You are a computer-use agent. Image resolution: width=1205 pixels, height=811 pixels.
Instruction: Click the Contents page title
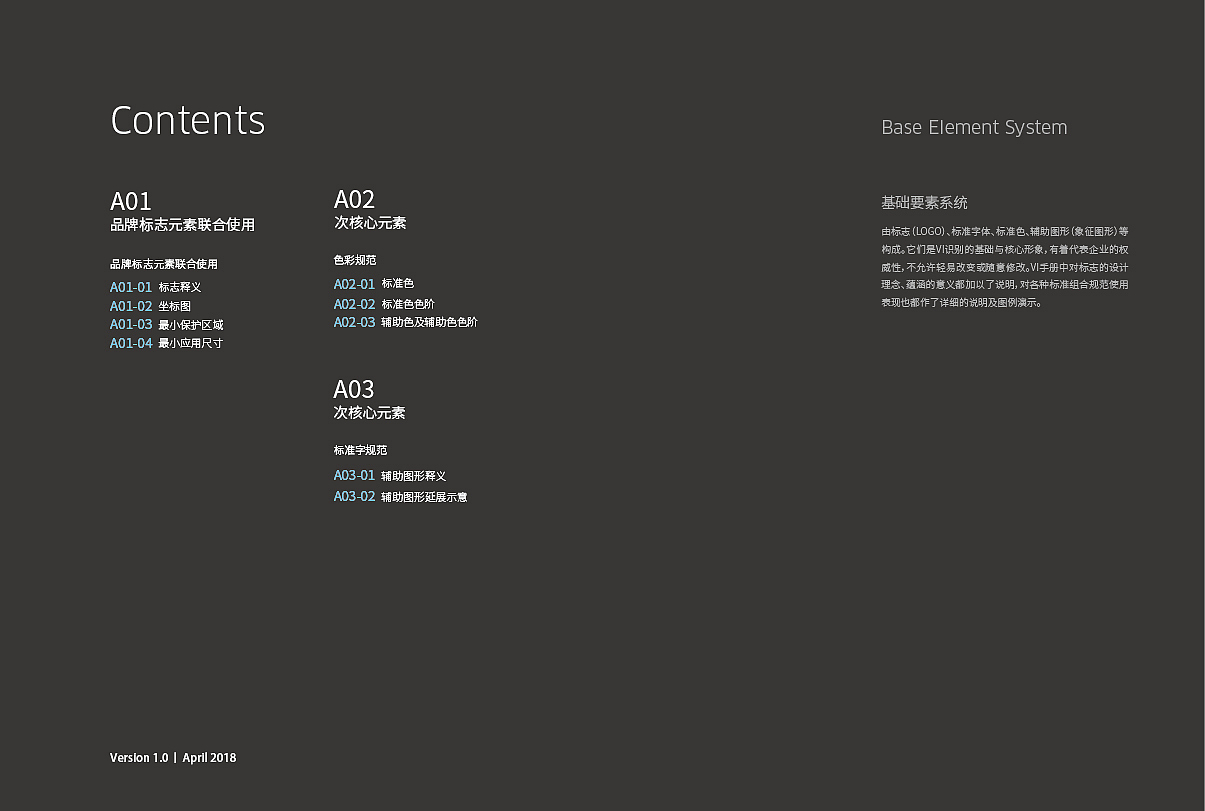[187, 120]
